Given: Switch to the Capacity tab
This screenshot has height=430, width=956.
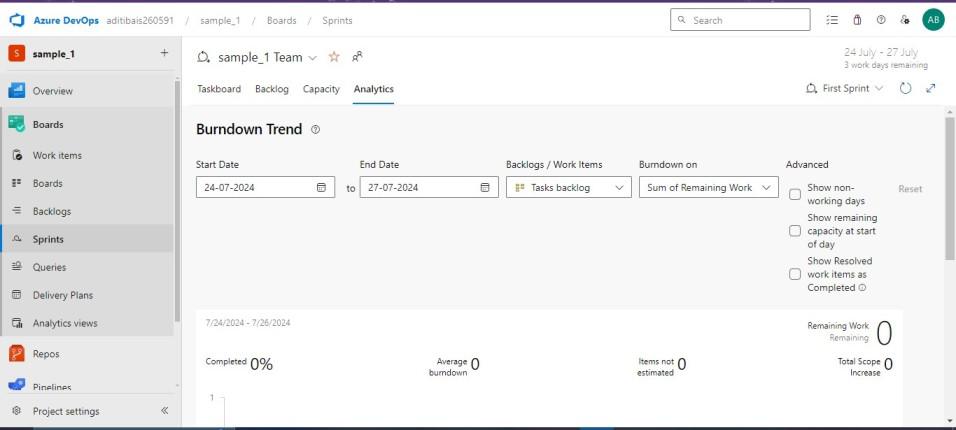Looking at the screenshot, I should pos(321,89).
